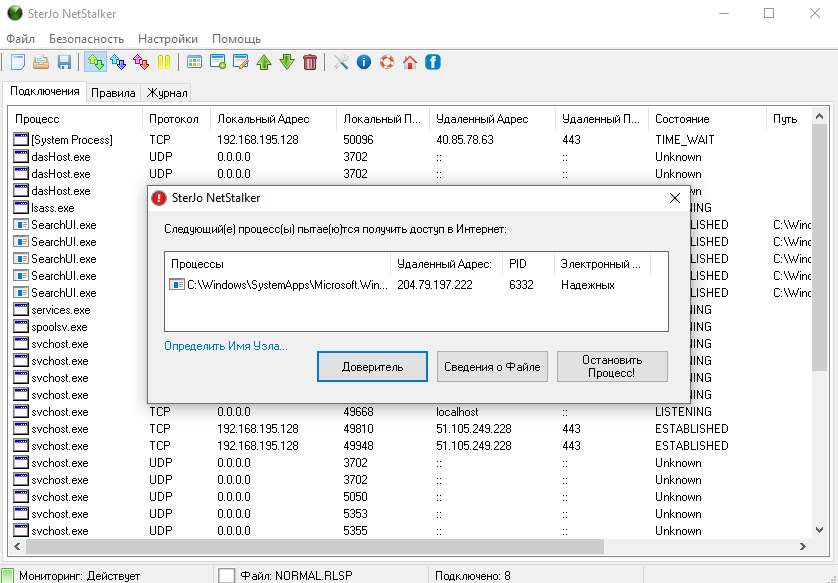
Task: Click the PID column header in dialog
Action: click(527, 264)
